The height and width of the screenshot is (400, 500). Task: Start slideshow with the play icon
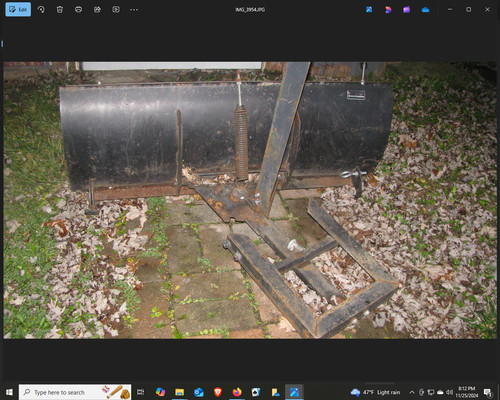[x=116, y=9]
